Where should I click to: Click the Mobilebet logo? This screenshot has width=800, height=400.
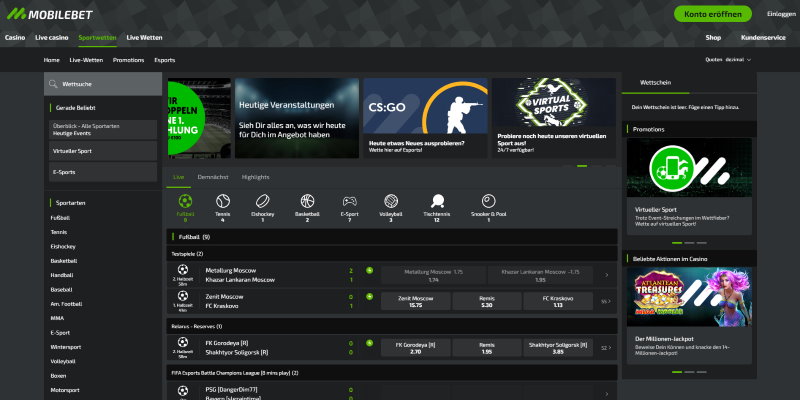49,14
